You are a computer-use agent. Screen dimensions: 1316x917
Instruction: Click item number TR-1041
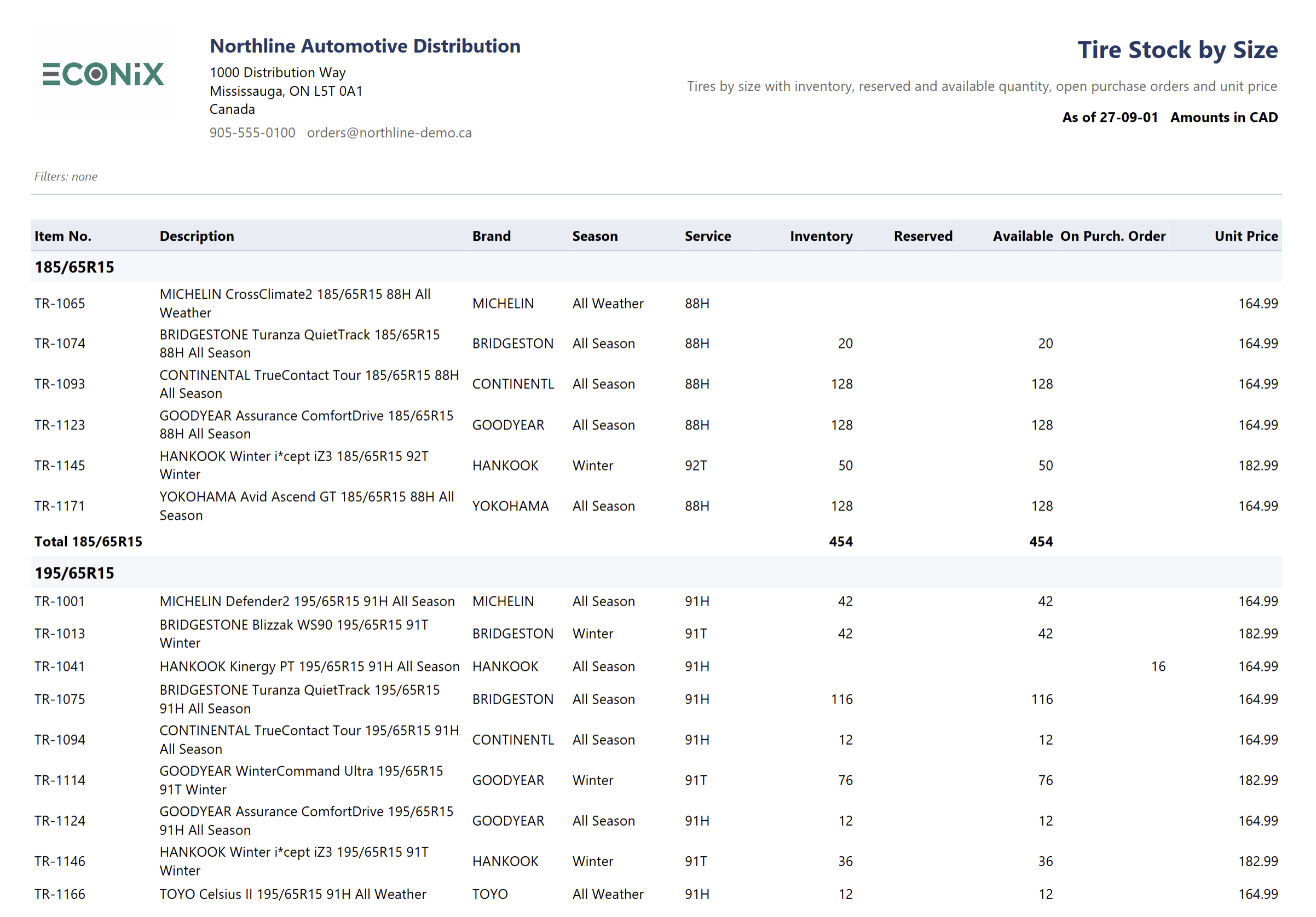coord(60,666)
